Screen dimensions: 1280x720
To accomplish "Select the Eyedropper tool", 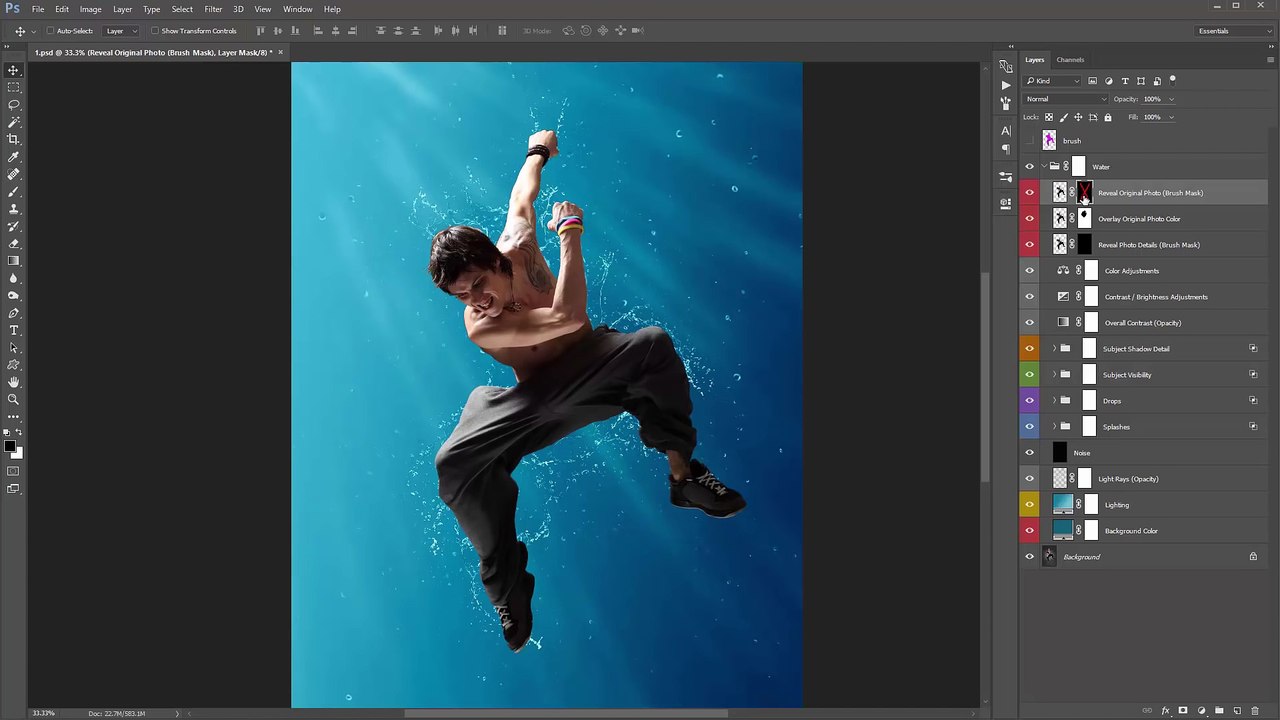I will [14, 156].
